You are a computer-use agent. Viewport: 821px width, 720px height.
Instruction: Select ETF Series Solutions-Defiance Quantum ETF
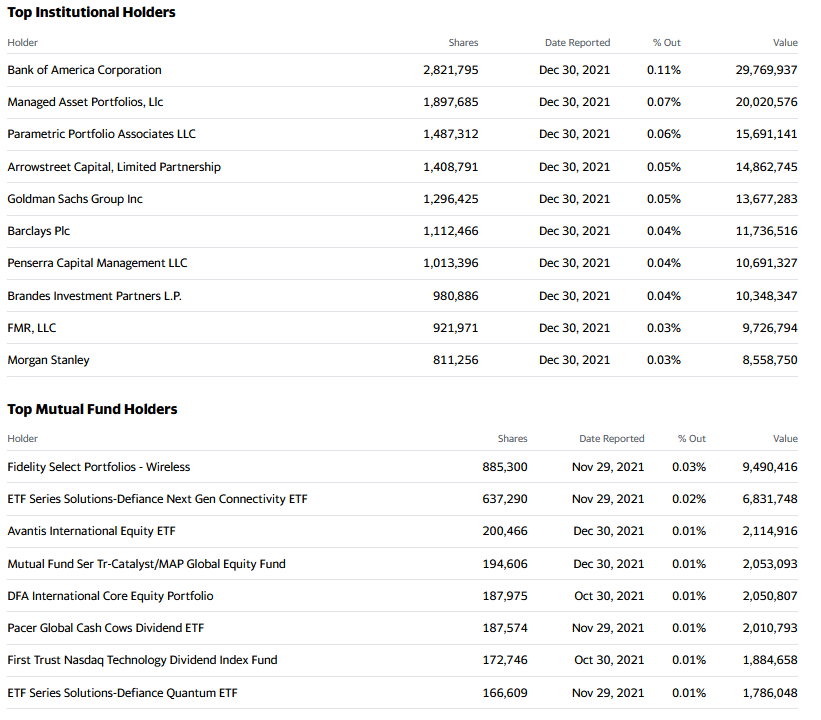[x=123, y=693]
